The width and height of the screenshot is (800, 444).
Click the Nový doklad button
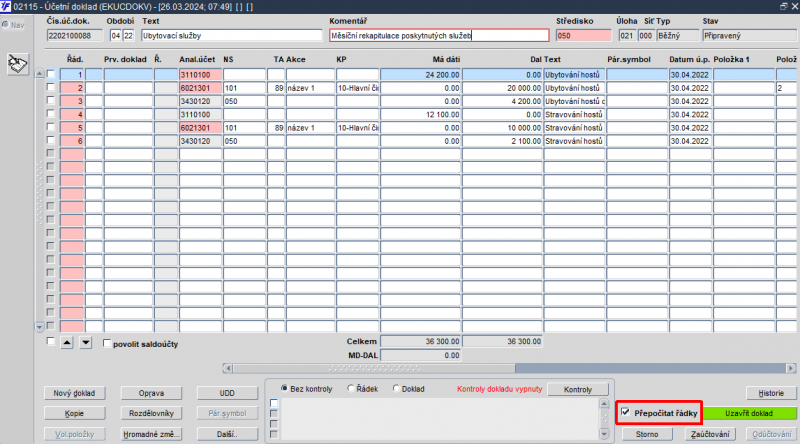(x=74, y=393)
